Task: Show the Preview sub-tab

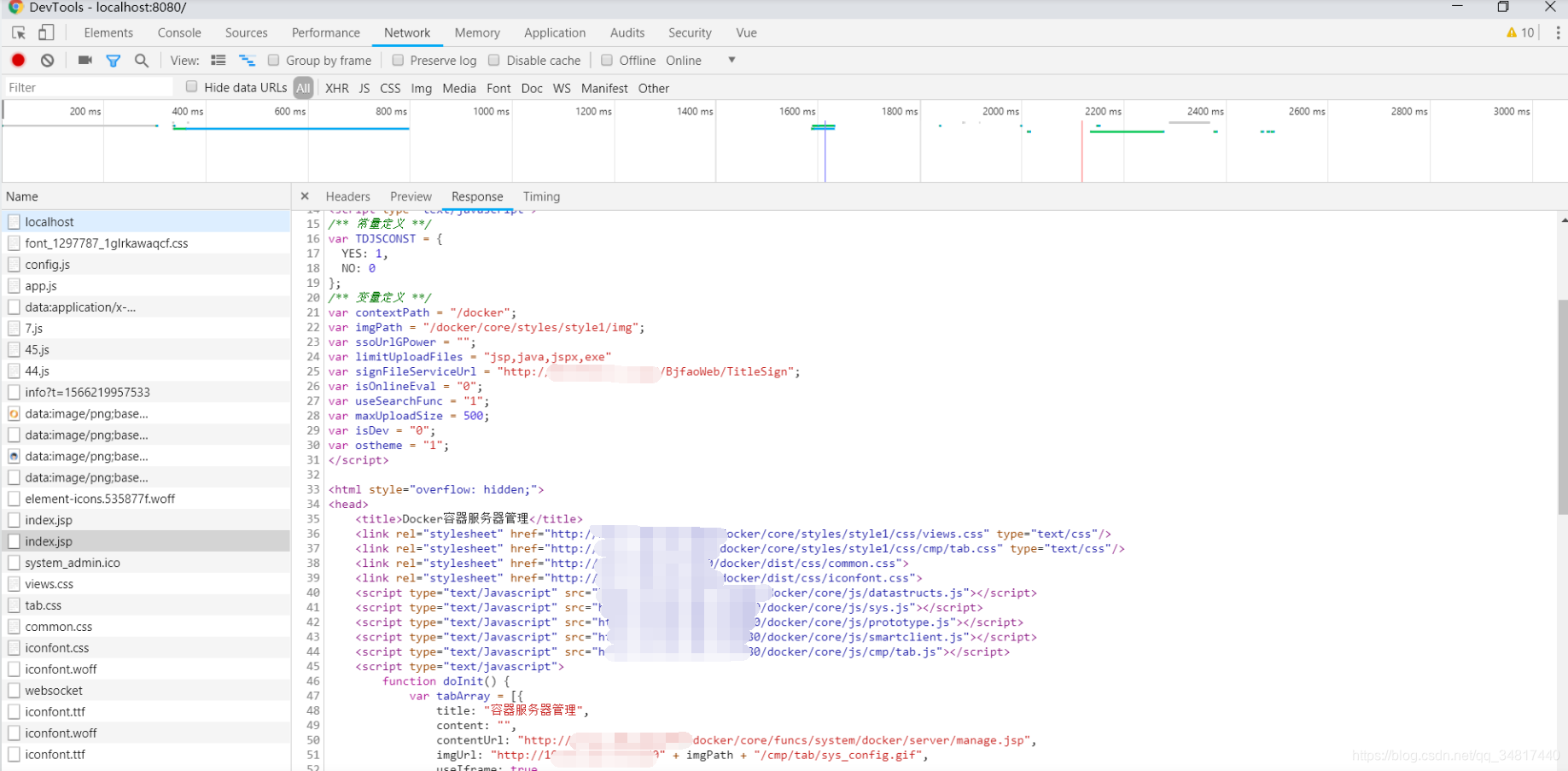Action: [x=411, y=196]
